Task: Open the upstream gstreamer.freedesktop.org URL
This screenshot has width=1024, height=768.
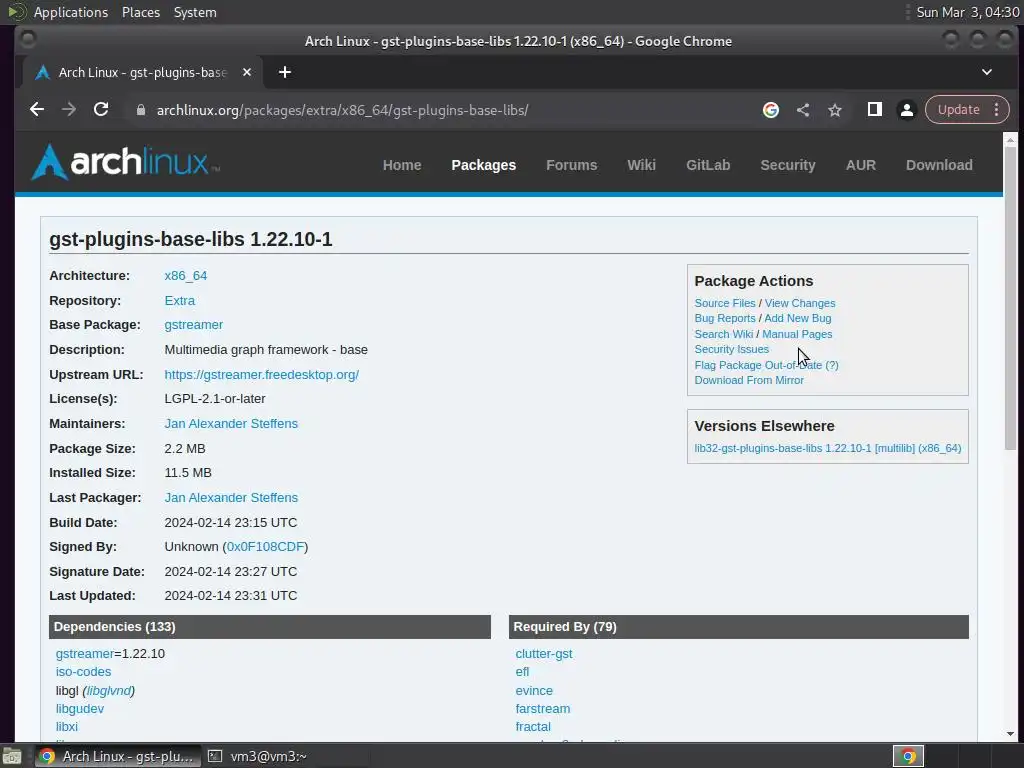Action: [x=261, y=375]
